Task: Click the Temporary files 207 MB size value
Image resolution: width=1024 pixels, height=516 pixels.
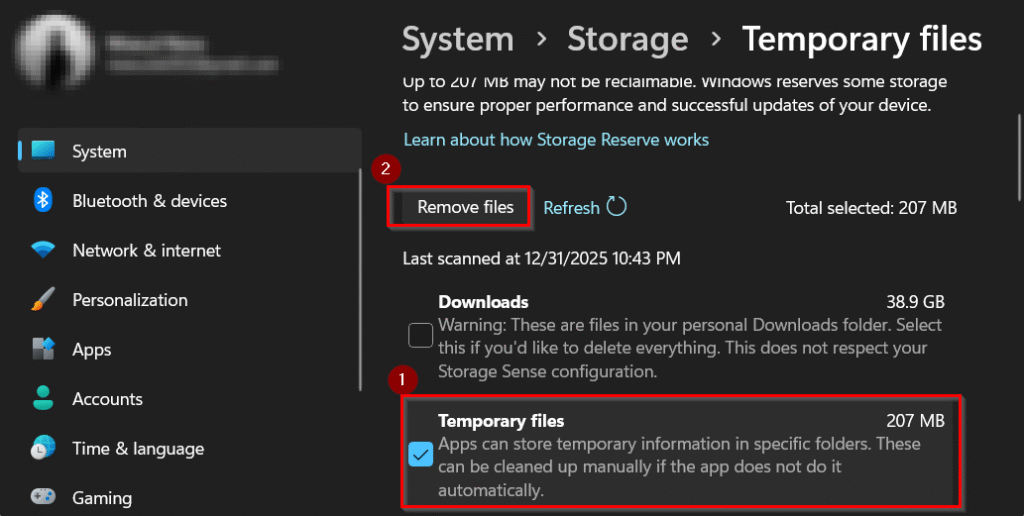Action: coord(916,421)
